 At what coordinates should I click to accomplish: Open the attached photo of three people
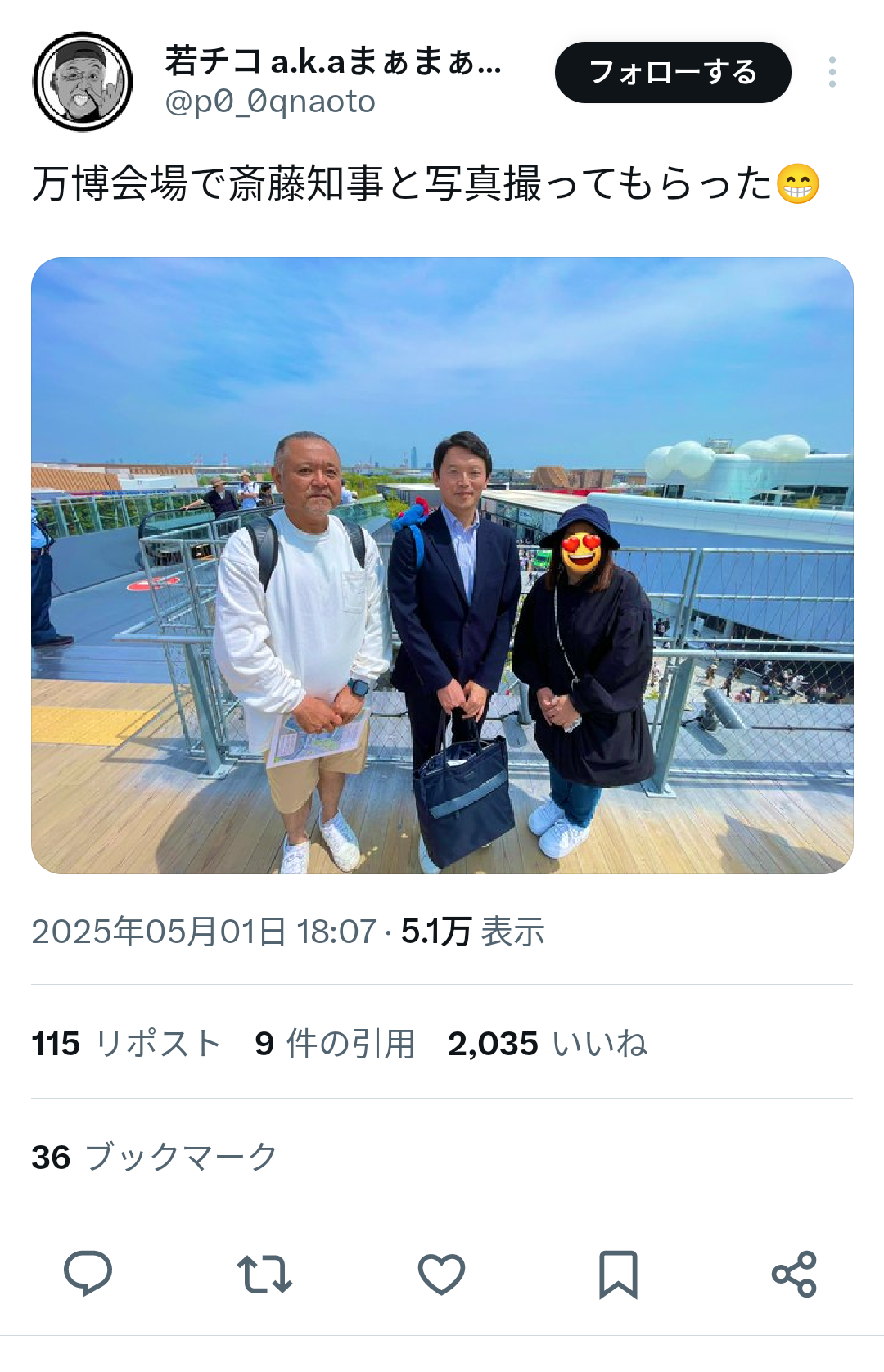(442, 566)
